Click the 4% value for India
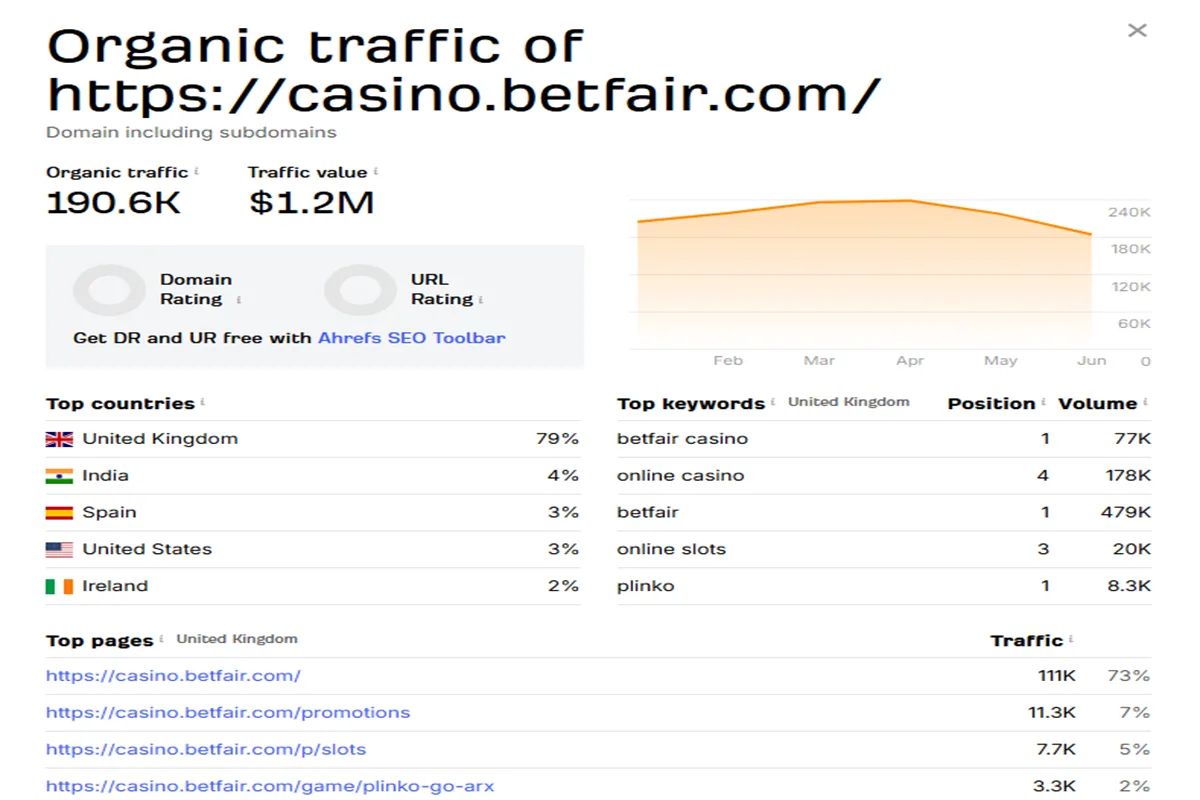Image resolution: width=1200 pixels, height=800 pixels. pos(563,476)
